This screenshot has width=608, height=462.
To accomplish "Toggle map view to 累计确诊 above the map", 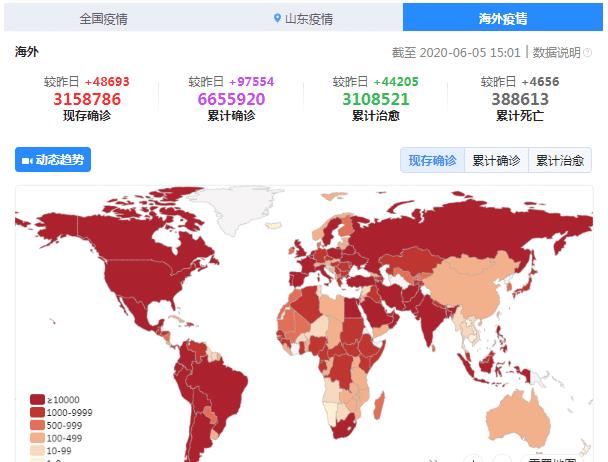I will tap(496, 160).
